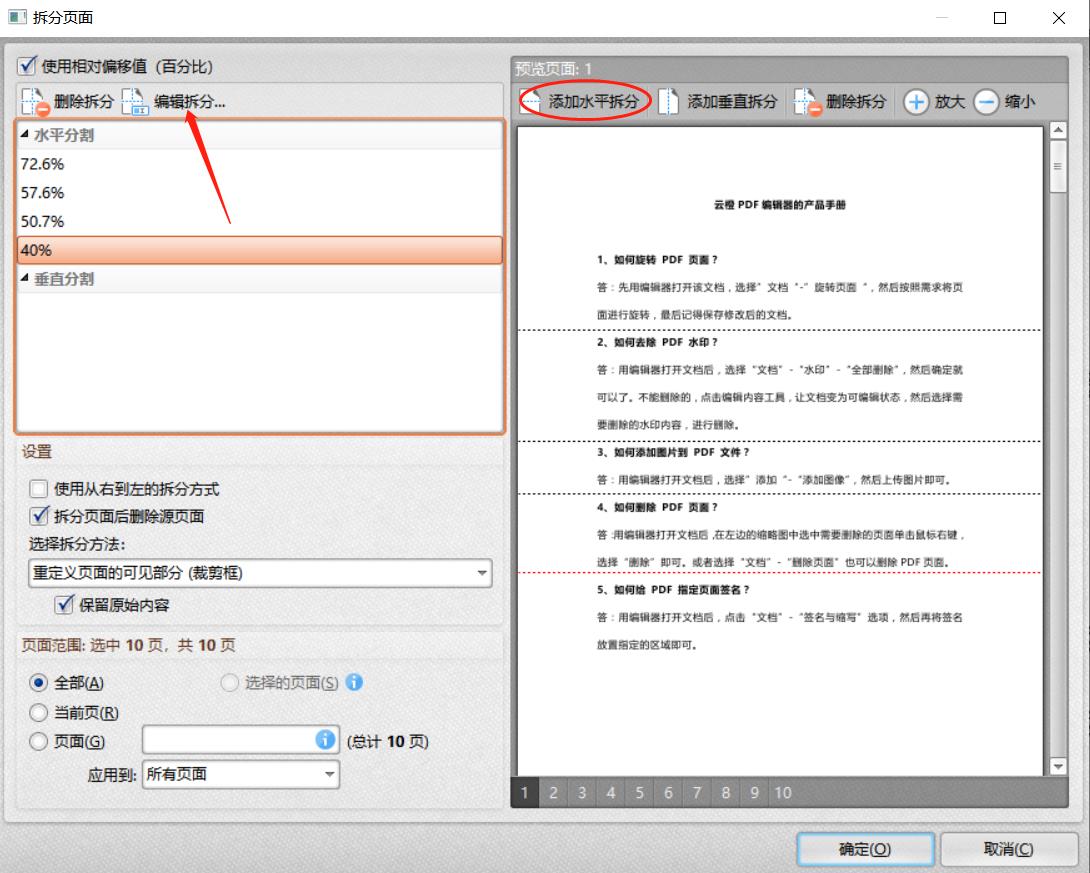Open the 应用到 所有页面 dropdown
This screenshot has width=1090, height=873.
(241, 774)
